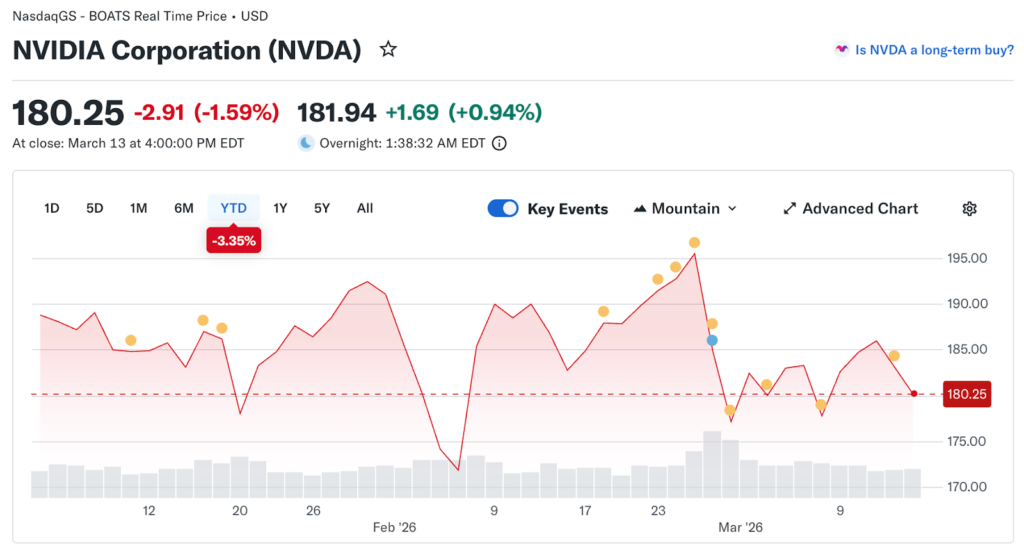Viewport: 1024px width, 554px height.
Task: Click the Advanced Chart button
Action: [860, 209]
